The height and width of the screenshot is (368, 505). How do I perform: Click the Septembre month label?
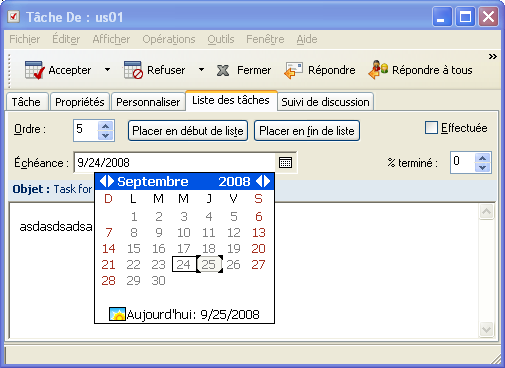click(153, 181)
